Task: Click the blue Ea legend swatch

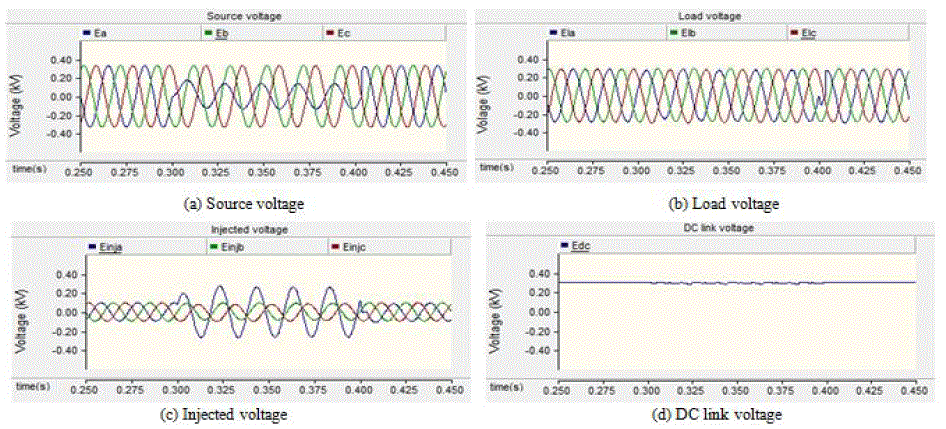Action: tap(87, 33)
